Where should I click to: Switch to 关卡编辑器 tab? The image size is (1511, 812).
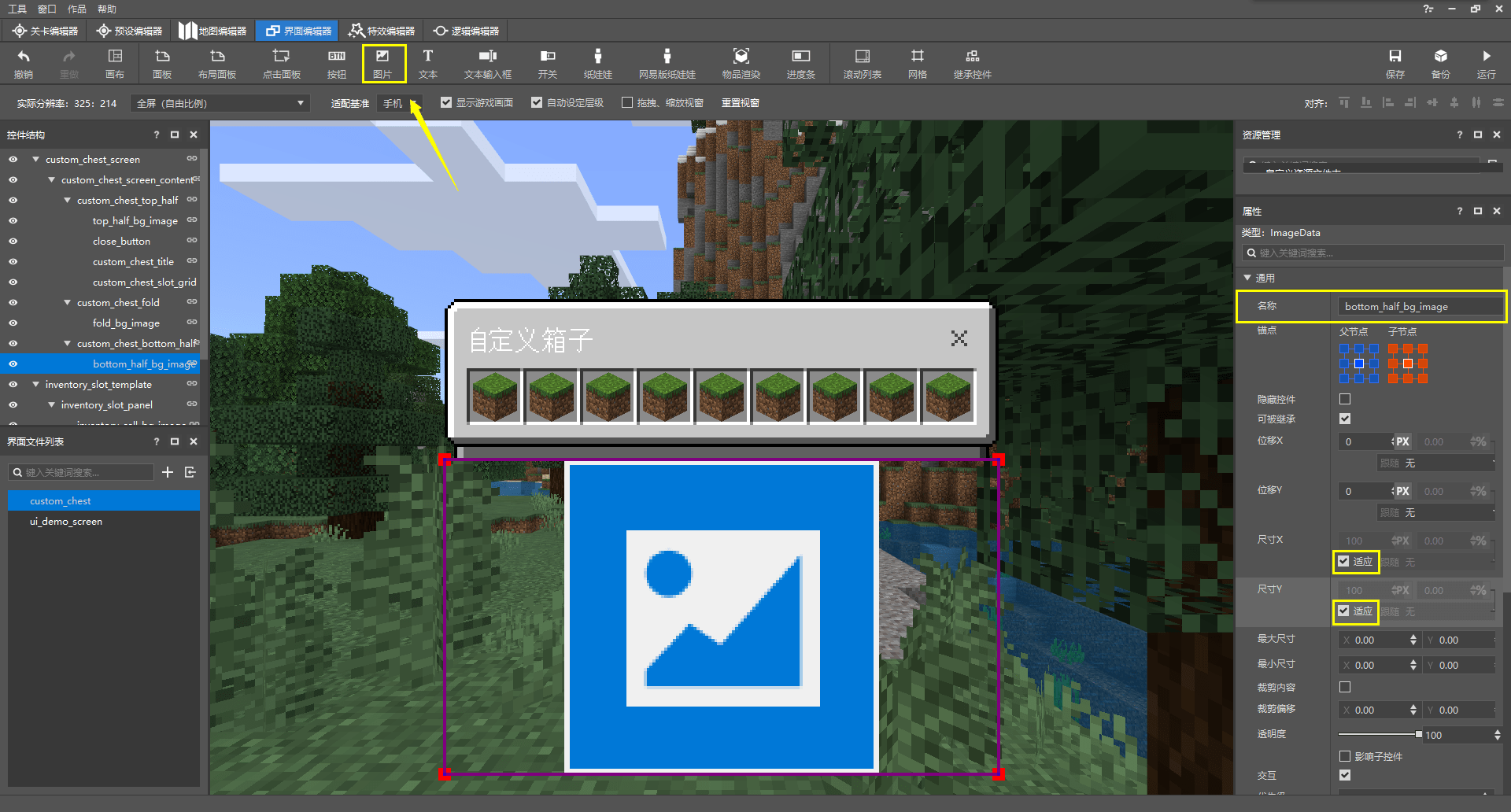pos(46,31)
